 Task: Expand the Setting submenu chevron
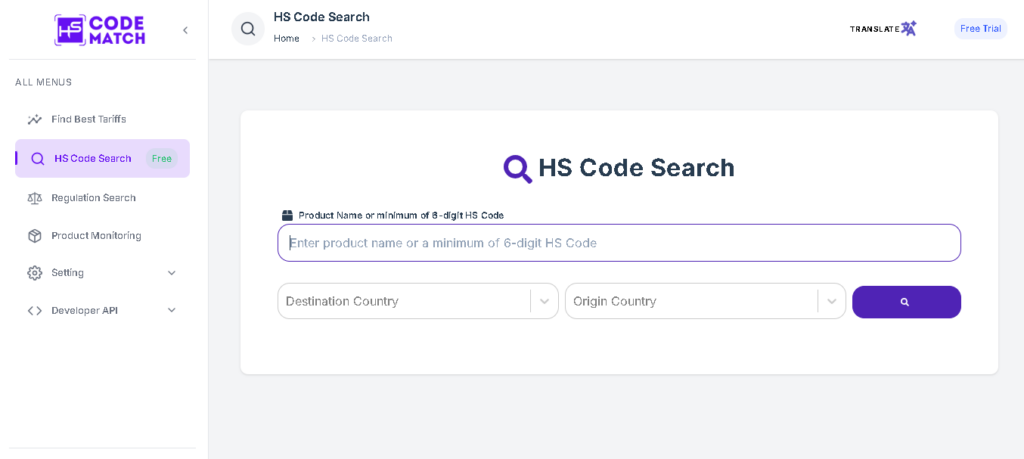point(171,273)
